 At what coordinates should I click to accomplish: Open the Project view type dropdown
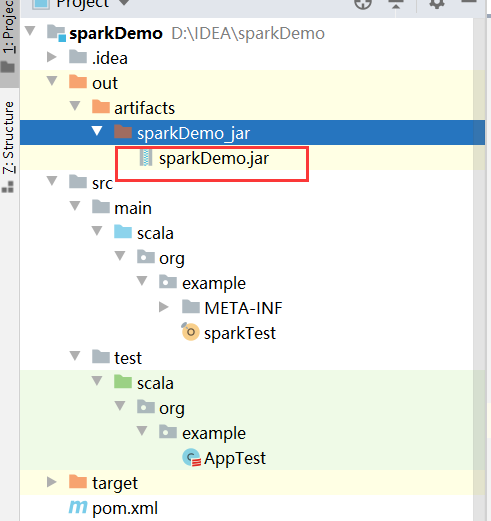click(x=124, y=3)
